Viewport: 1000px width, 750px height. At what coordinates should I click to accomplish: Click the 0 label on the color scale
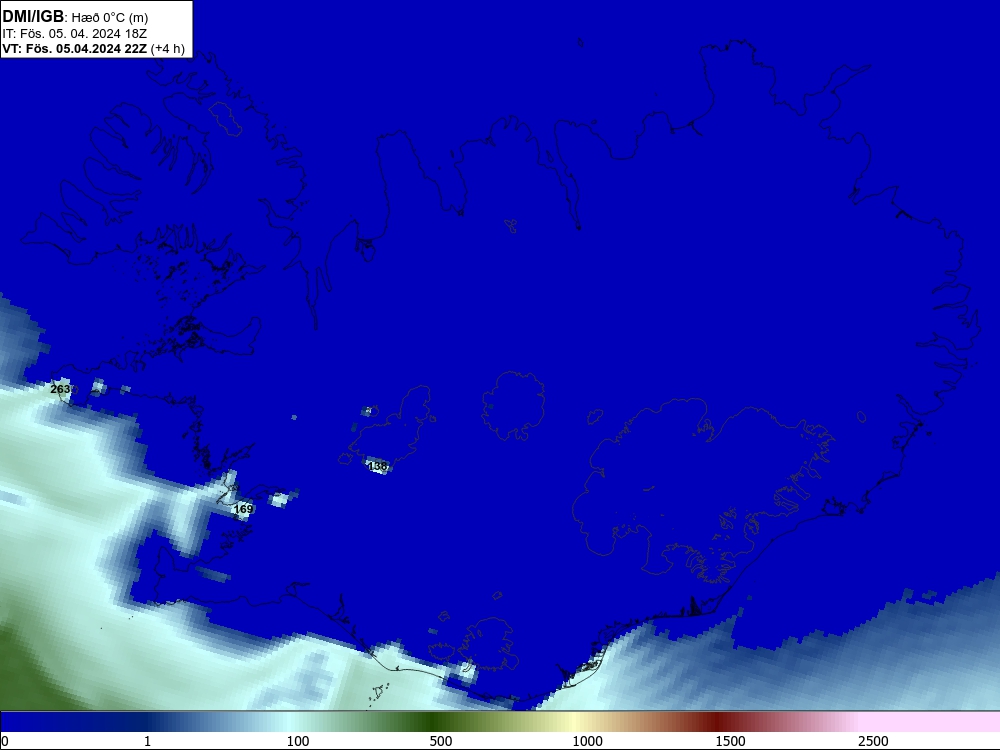pos(5,741)
